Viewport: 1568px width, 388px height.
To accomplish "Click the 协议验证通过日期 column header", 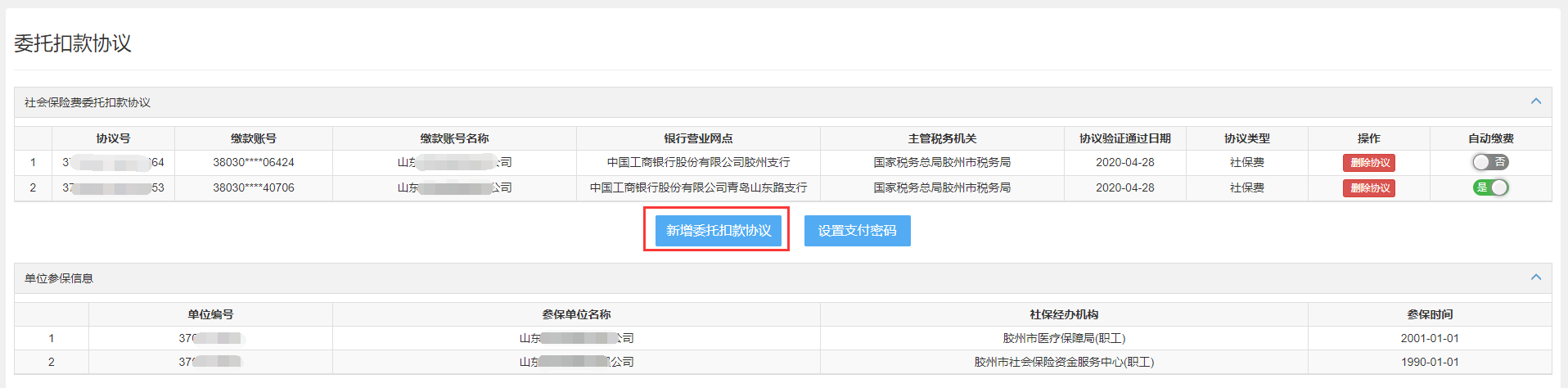I will pos(1124,138).
